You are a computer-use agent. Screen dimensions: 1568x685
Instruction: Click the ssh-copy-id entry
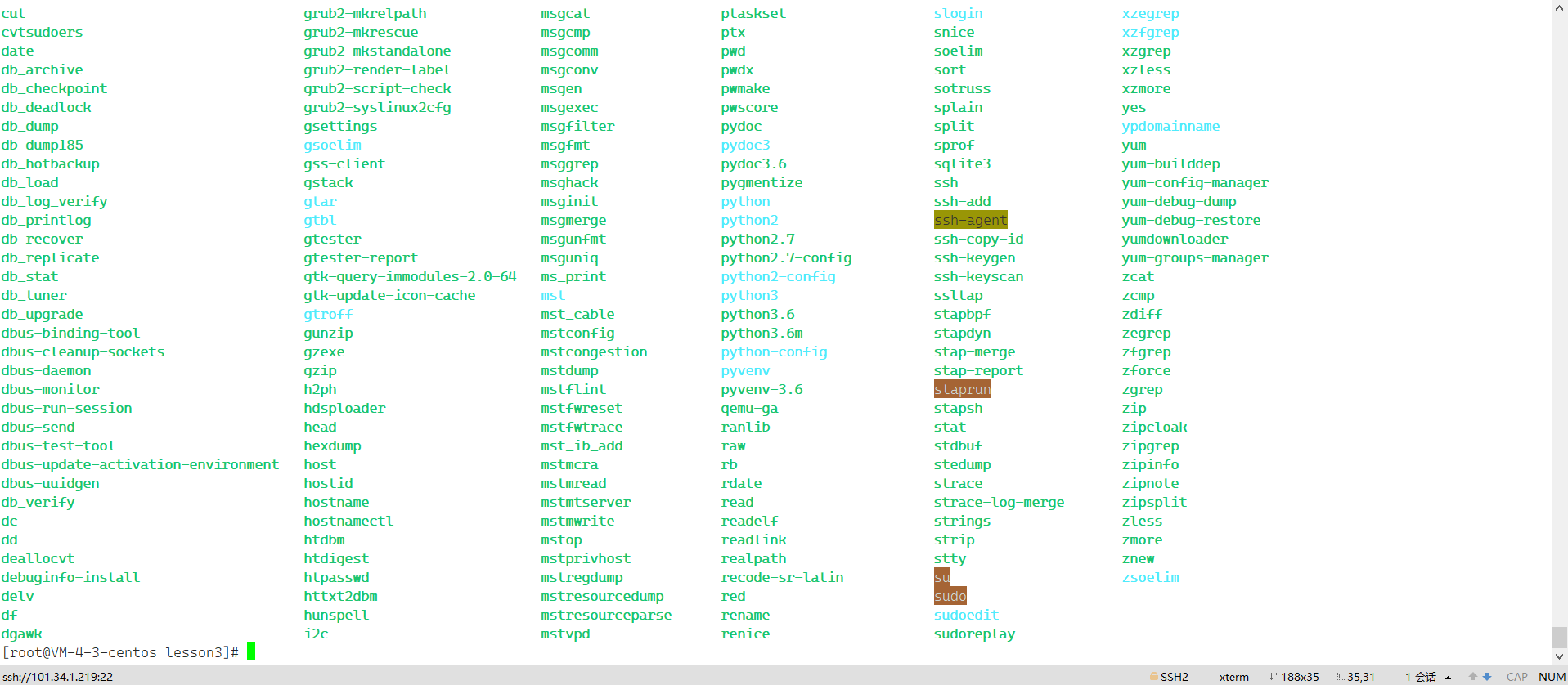pyautogui.click(x=979, y=239)
